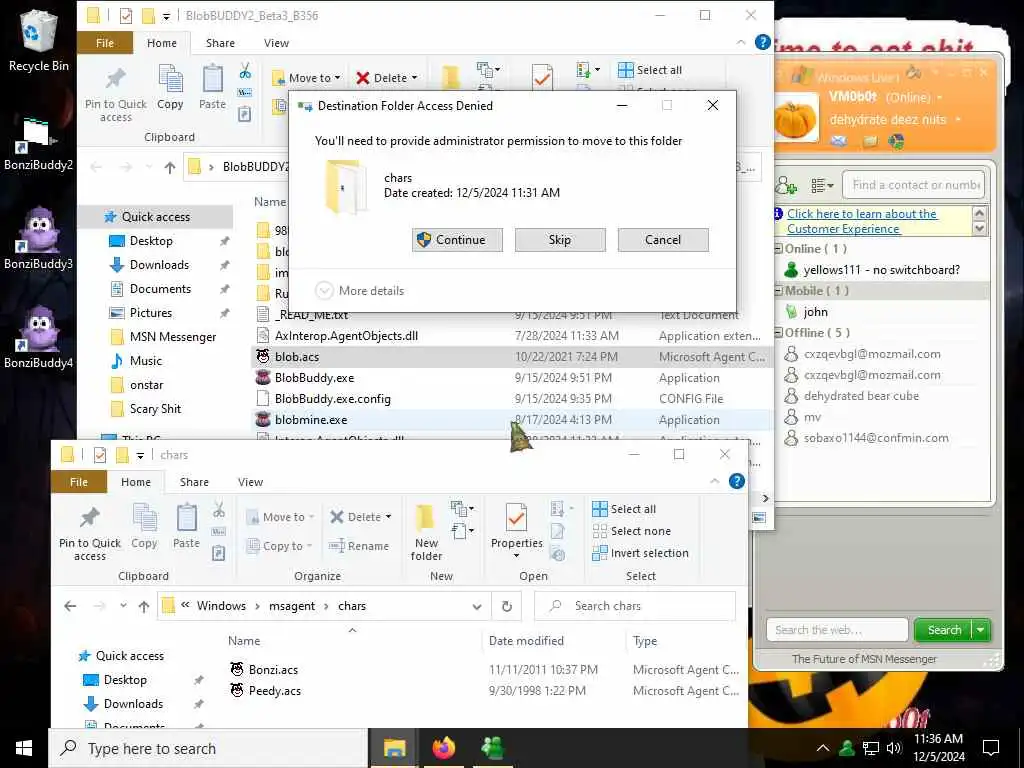1024x768 pixels.
Task: Open BonziBuddy3 desktop shortcut
Action: 38,238
